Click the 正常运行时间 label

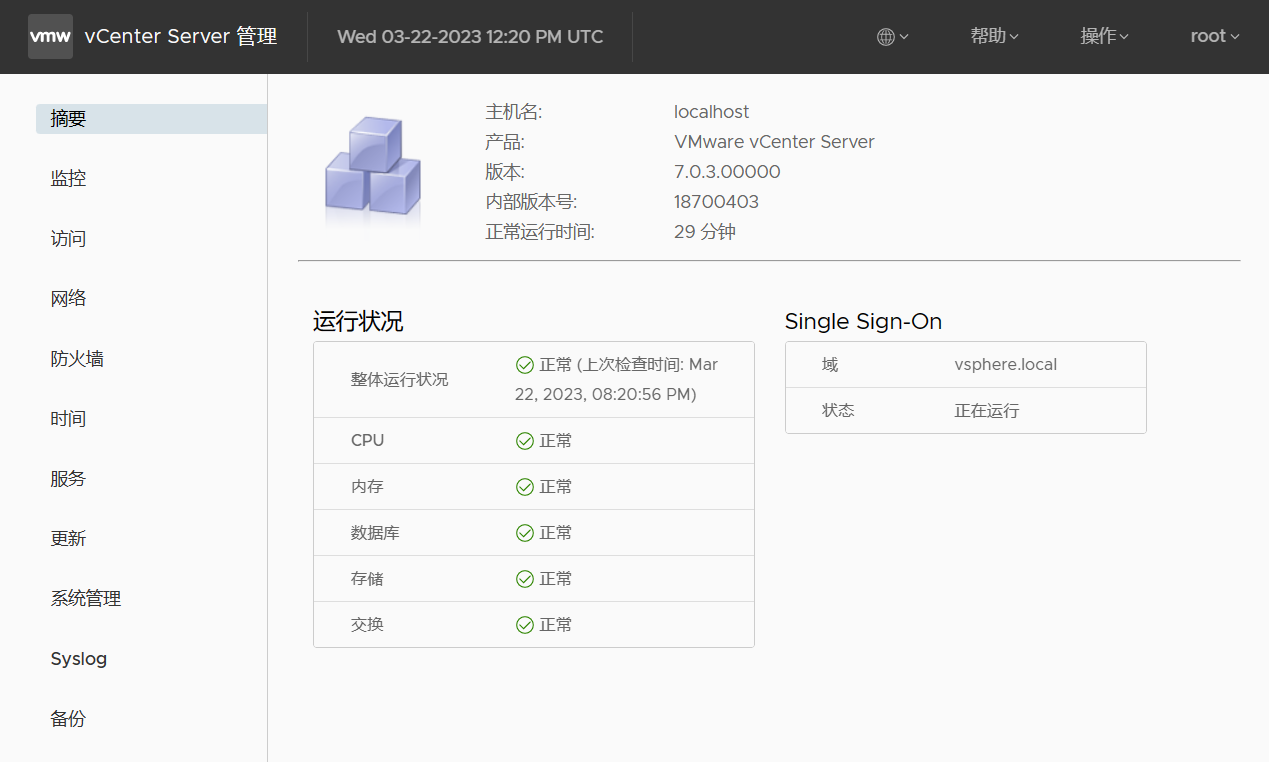pyautogui.click(x=540, y=232)
